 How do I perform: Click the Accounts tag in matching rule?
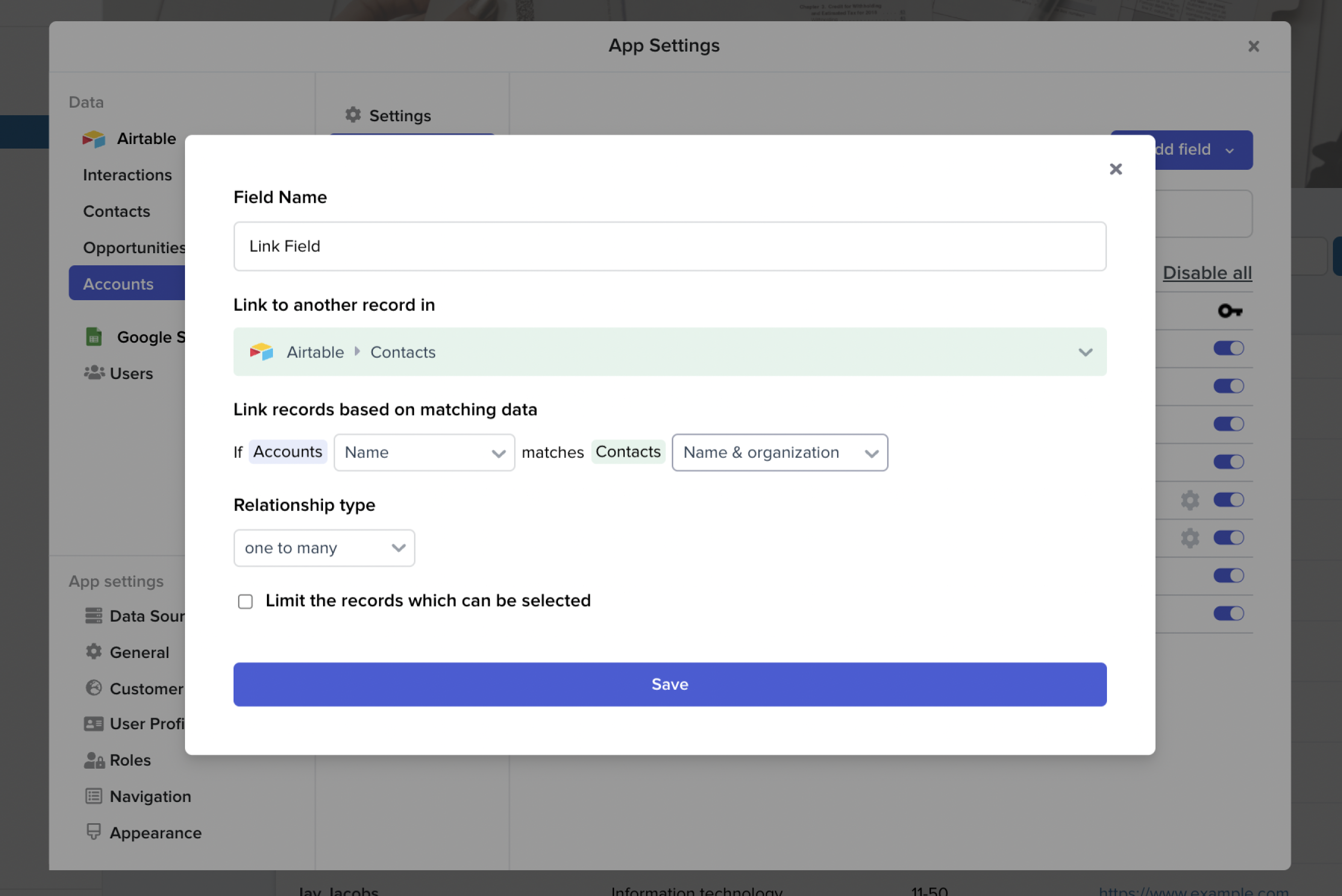[288, 452]
